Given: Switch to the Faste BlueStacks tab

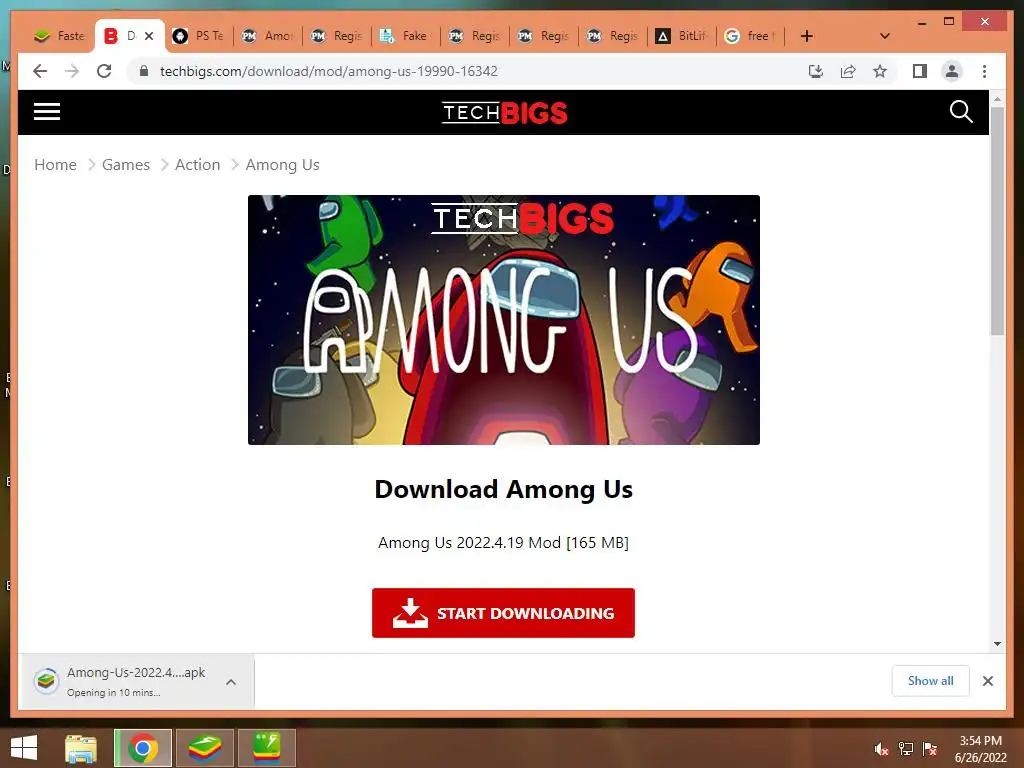Looking at the screenshot, I should click(x=60, y=36).
